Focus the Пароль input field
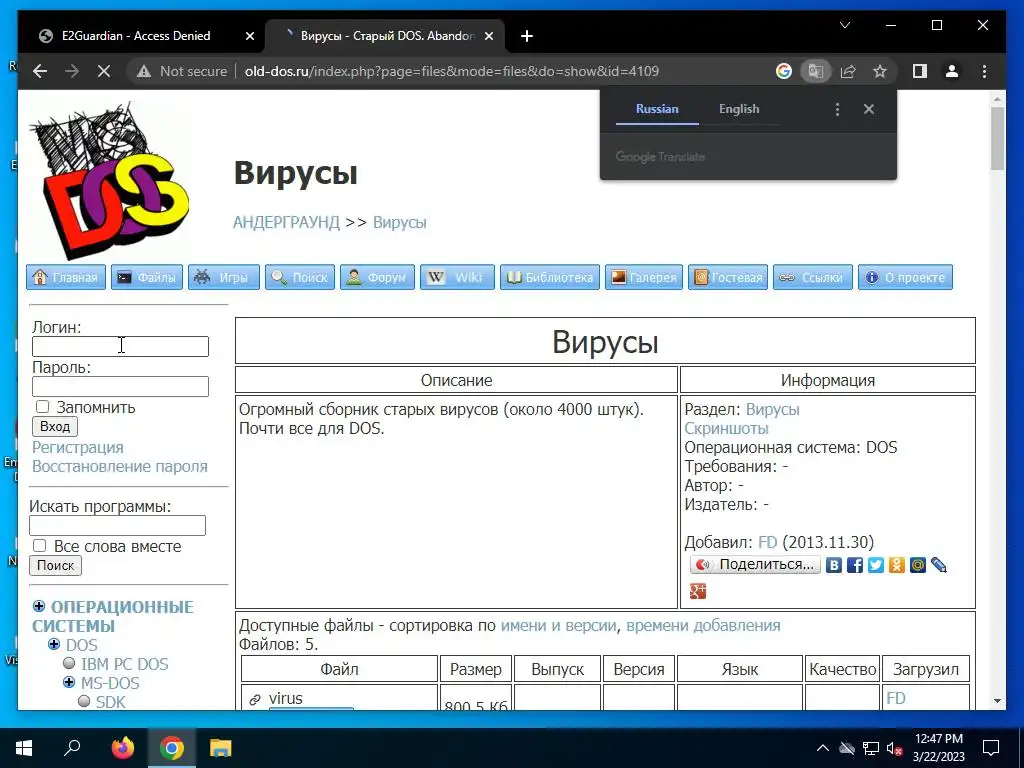This screenshot has width=1024, height=768. [x=120, y=387]
